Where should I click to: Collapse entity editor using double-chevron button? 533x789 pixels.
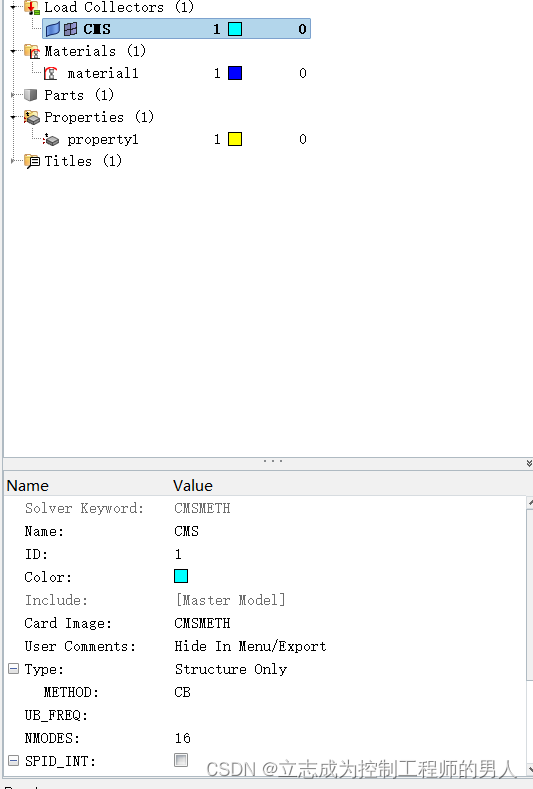(x=529, y=463)
